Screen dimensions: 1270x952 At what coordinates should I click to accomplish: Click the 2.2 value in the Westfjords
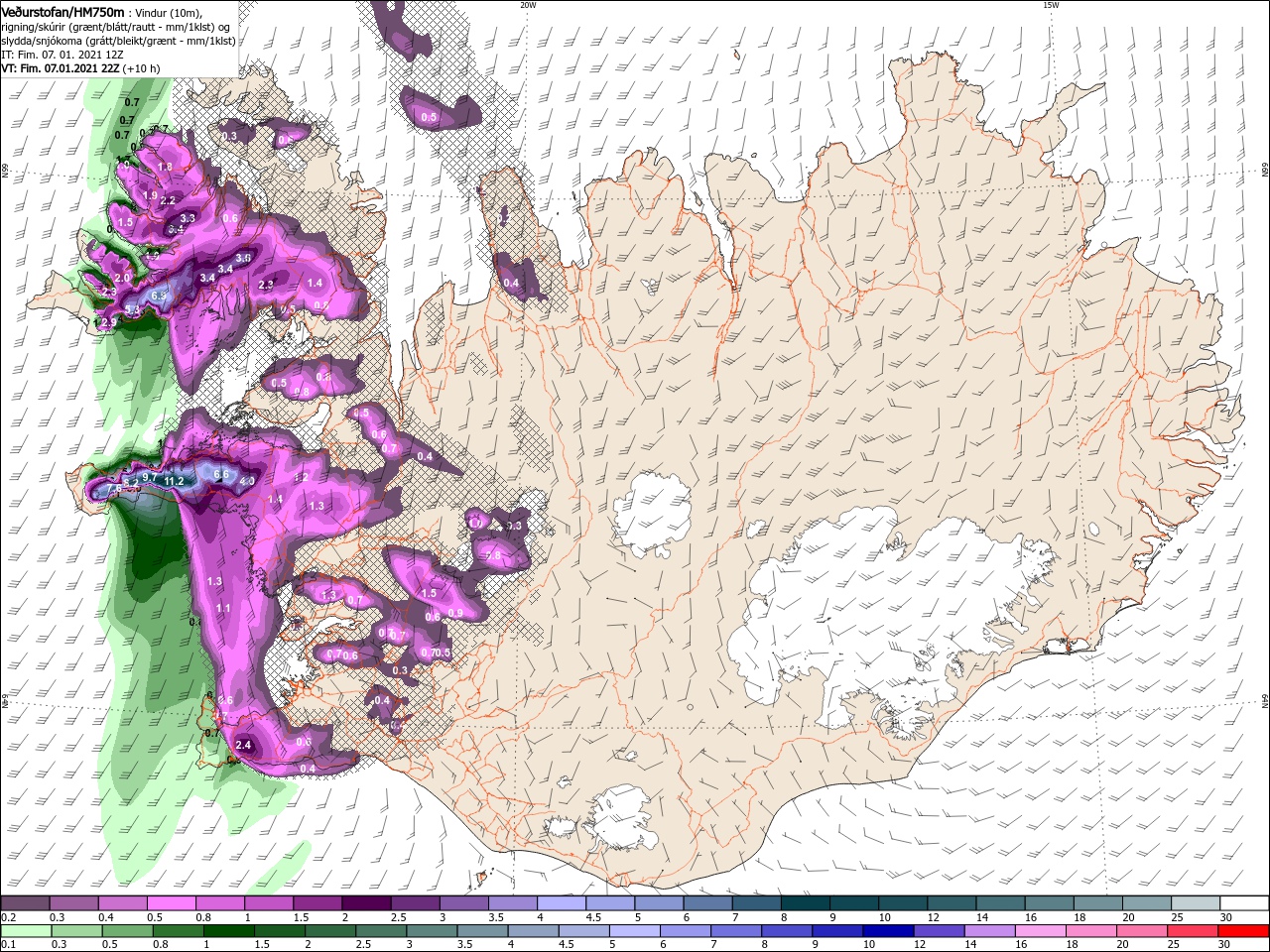pos(168,200)
